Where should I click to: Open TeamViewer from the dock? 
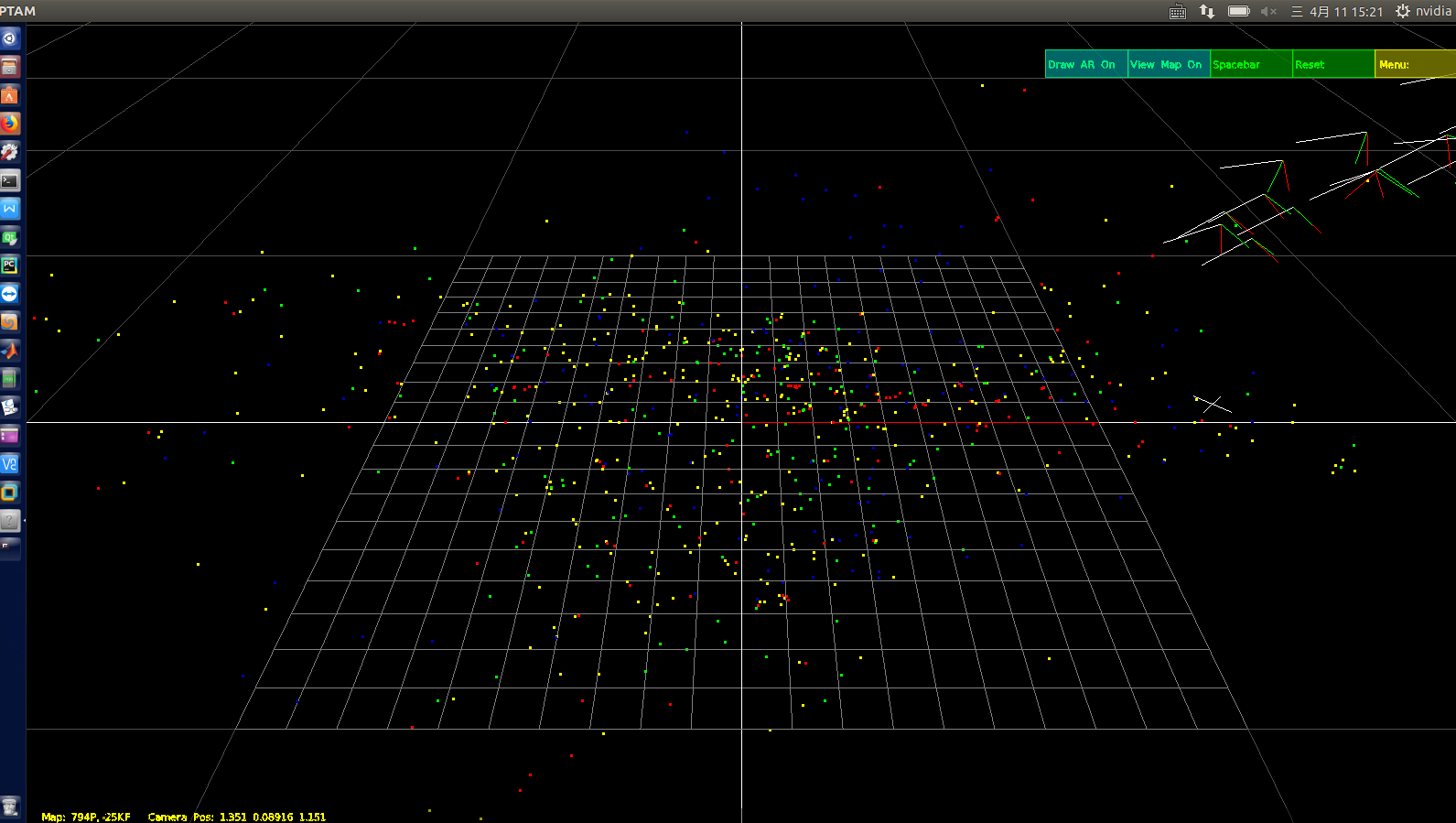click(9, 294)
